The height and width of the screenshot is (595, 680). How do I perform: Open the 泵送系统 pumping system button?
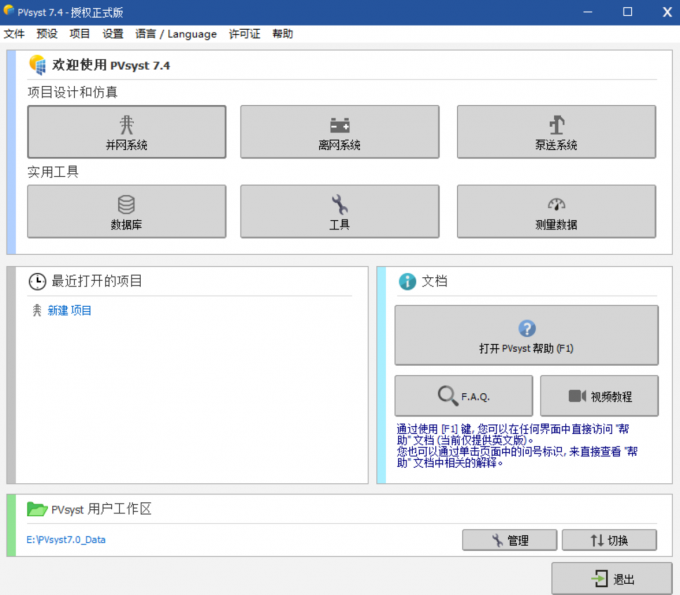(556, 132)
